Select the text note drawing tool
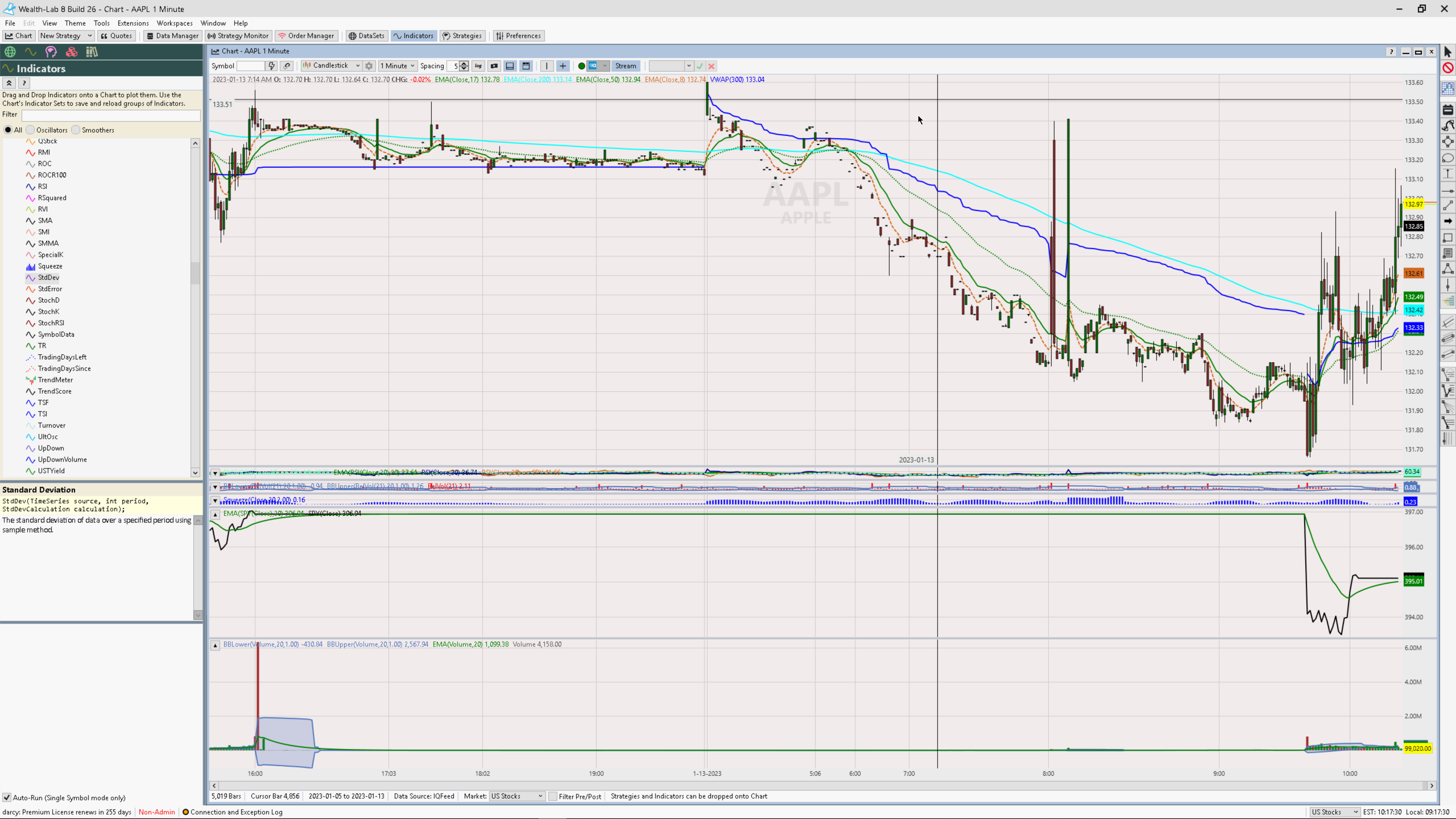 pyautogui.click(x=1448, y=253)
